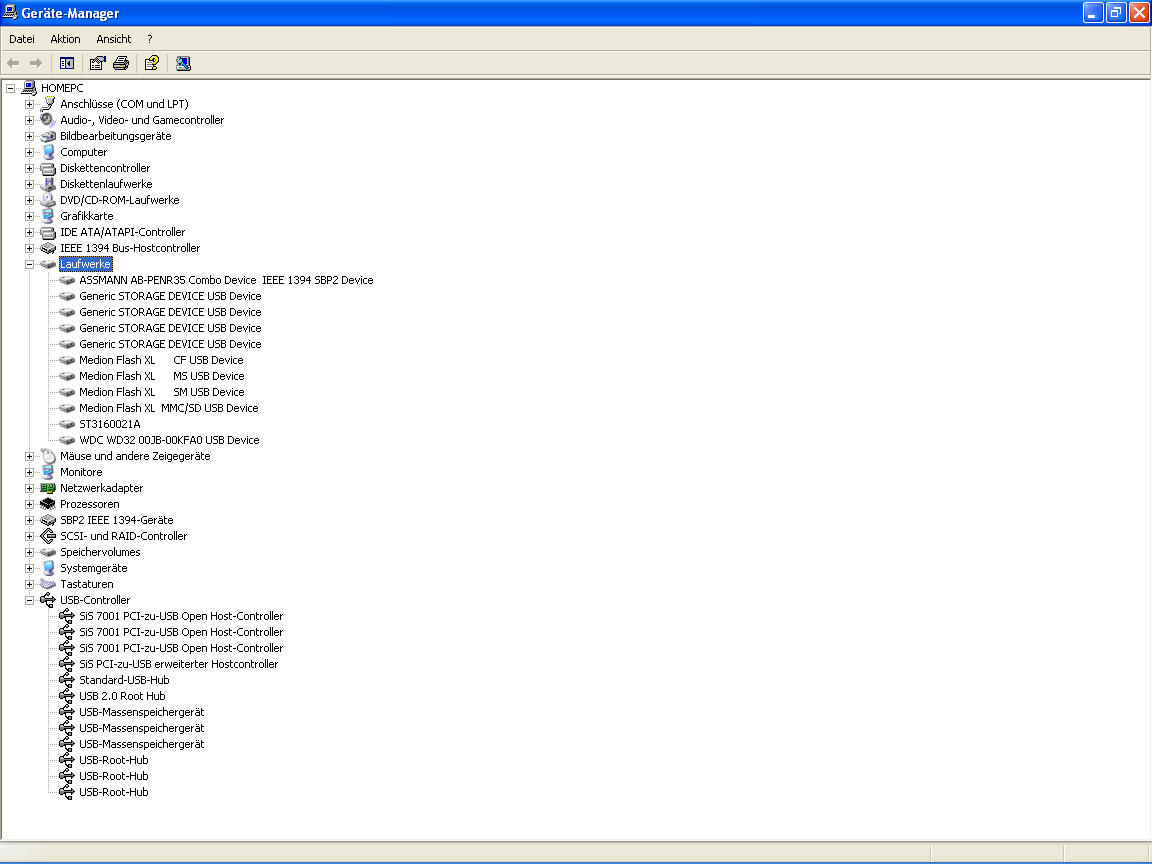Open the Aktion menu
The image size is (1152, 864).
65,39
